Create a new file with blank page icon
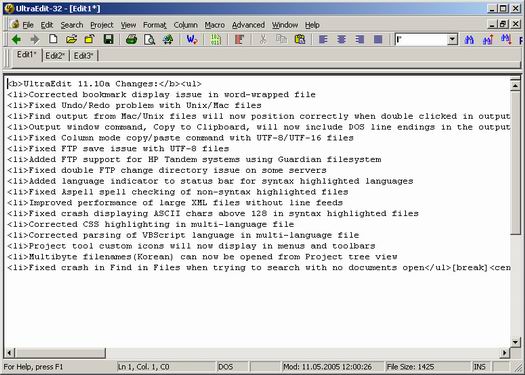Screen dimensions: 525x375 53,40
